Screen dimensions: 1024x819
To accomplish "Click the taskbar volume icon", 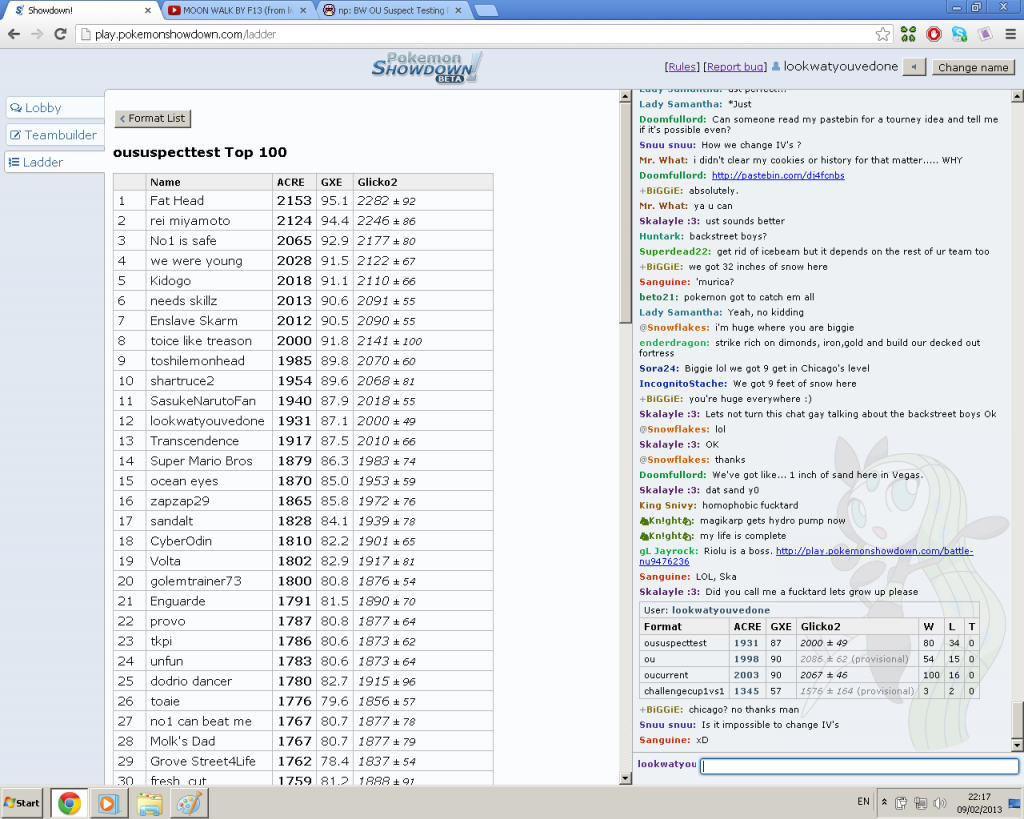I will point(938,802).
